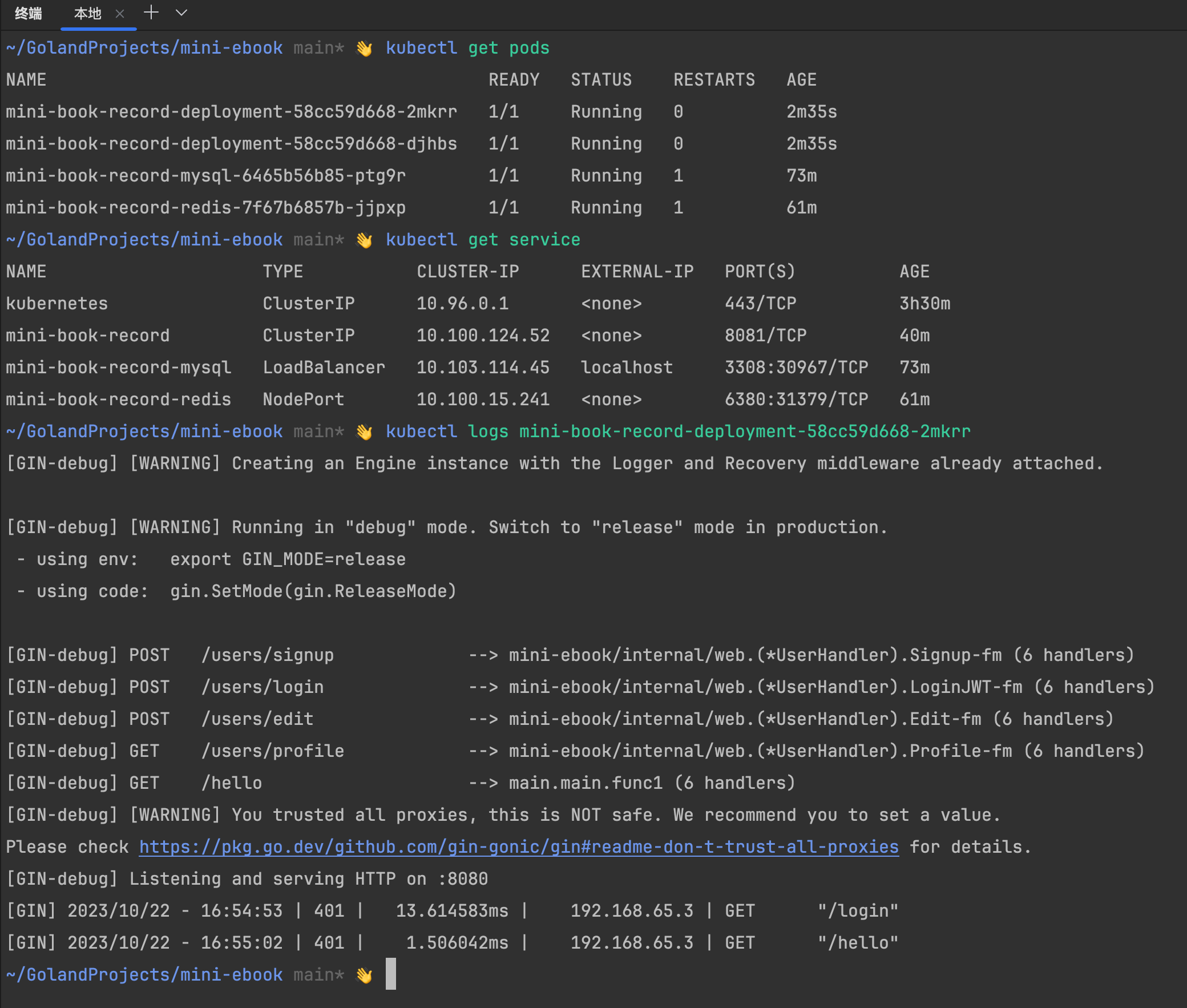Close the 本地 terminal tab

120,13
